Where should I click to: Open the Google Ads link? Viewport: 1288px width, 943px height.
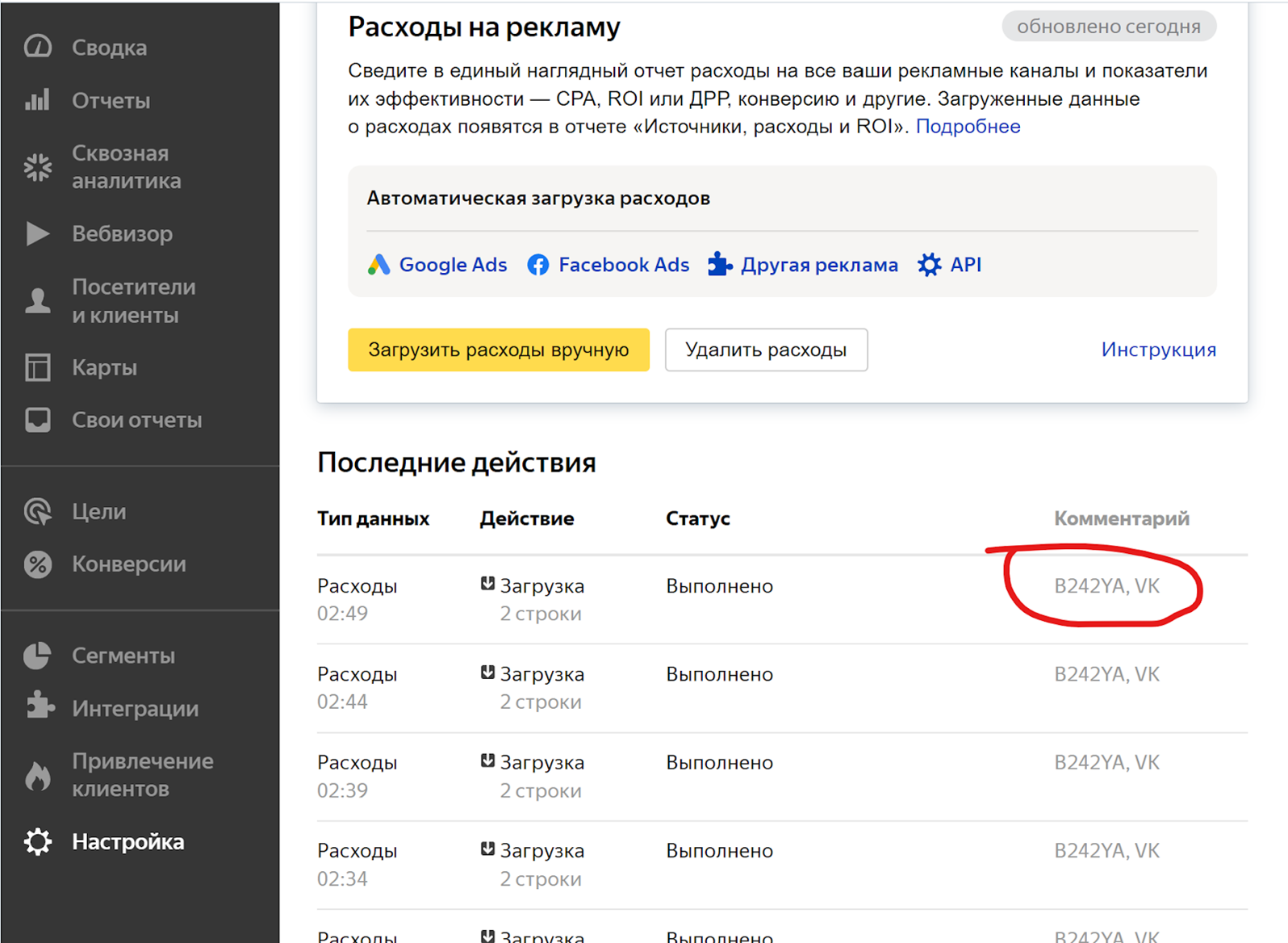[x=454, y=265]
